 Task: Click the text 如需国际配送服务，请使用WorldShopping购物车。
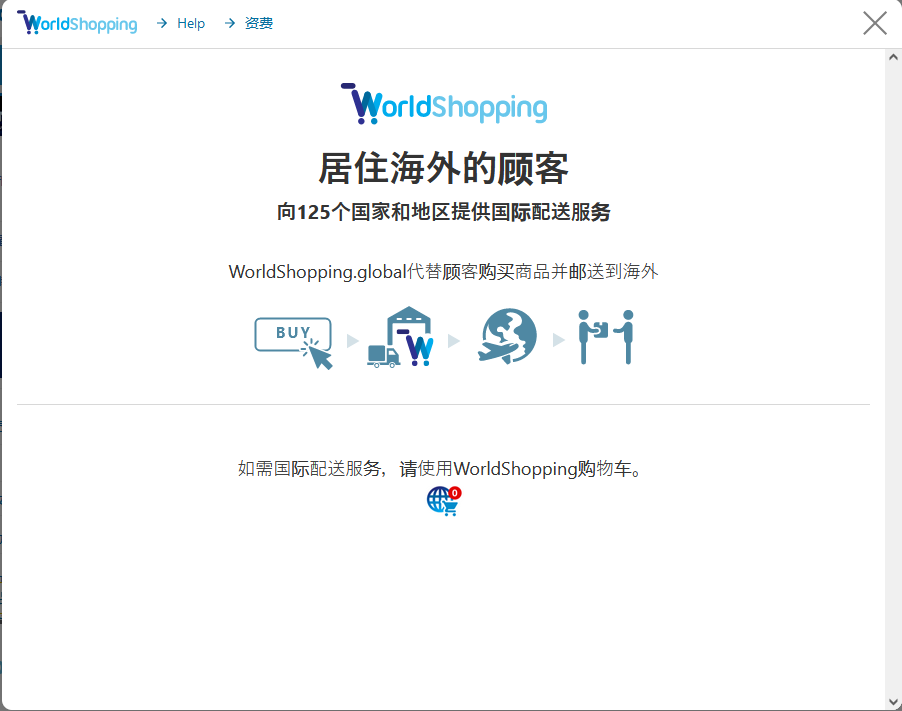tap(440, 469)
